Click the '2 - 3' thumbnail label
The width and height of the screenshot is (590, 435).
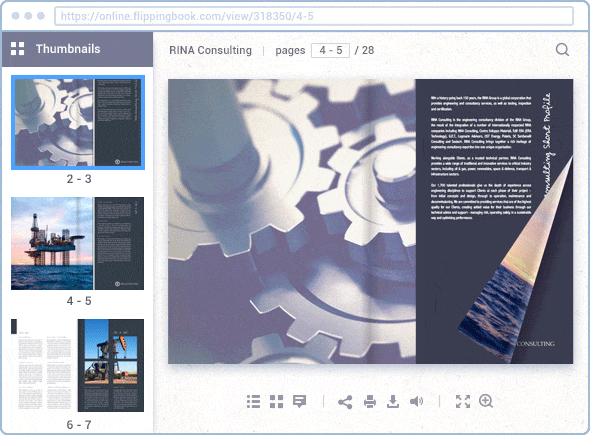[x=79, y=179]
